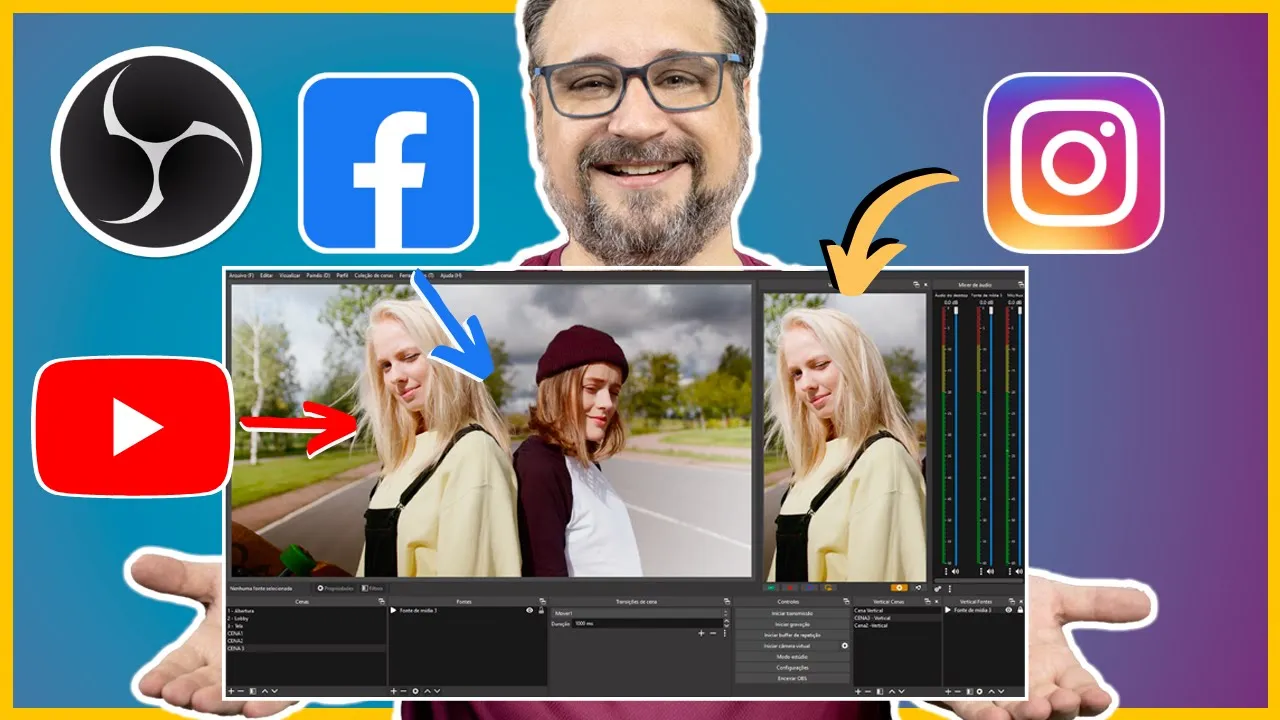The height and width of the screenshot is (720, 1280).
Task: Open source Filtros button
Action: [372, 588]
